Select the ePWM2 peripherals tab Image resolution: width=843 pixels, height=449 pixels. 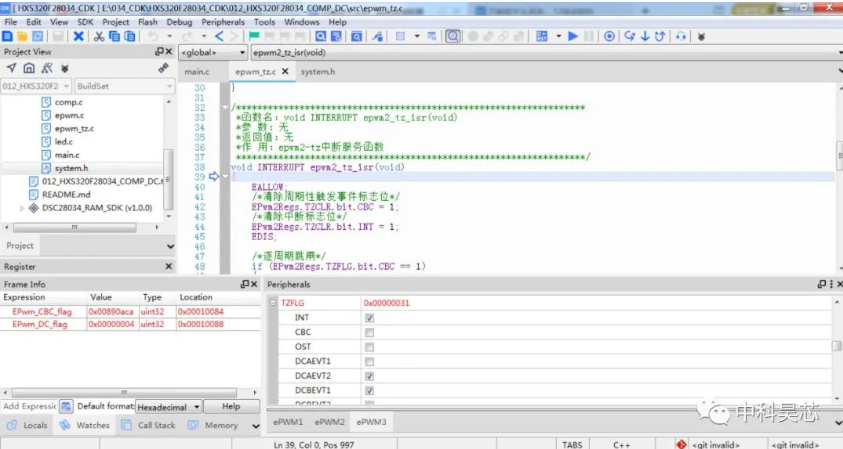(330, 422)
